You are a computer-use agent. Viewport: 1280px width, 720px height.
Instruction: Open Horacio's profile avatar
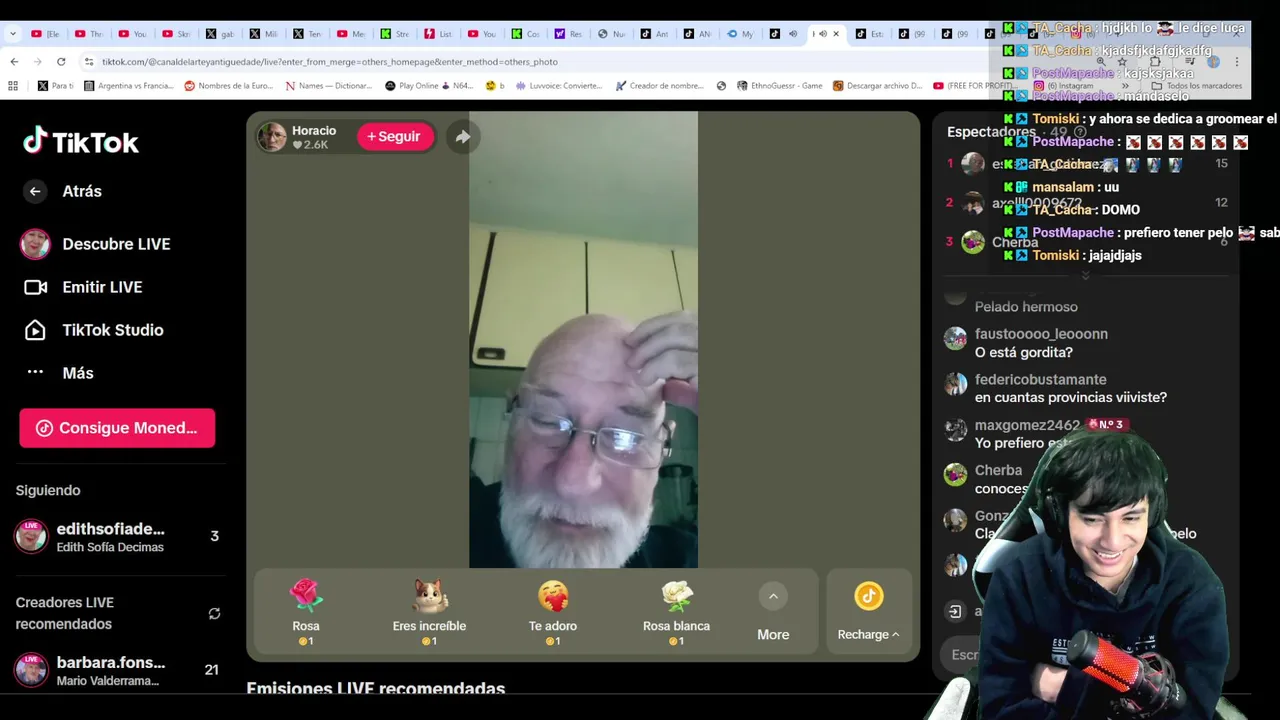click(272, 137)
